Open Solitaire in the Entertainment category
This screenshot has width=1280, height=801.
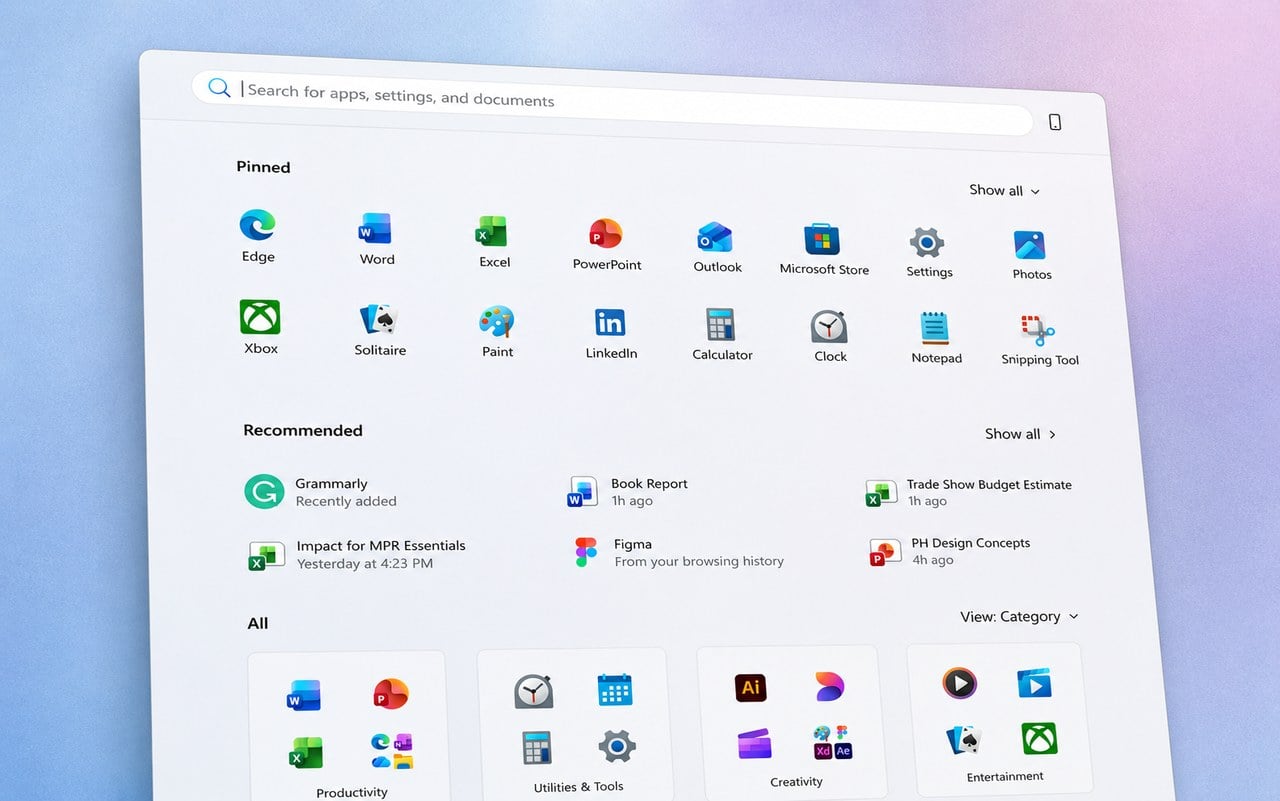tap(963, 740)
